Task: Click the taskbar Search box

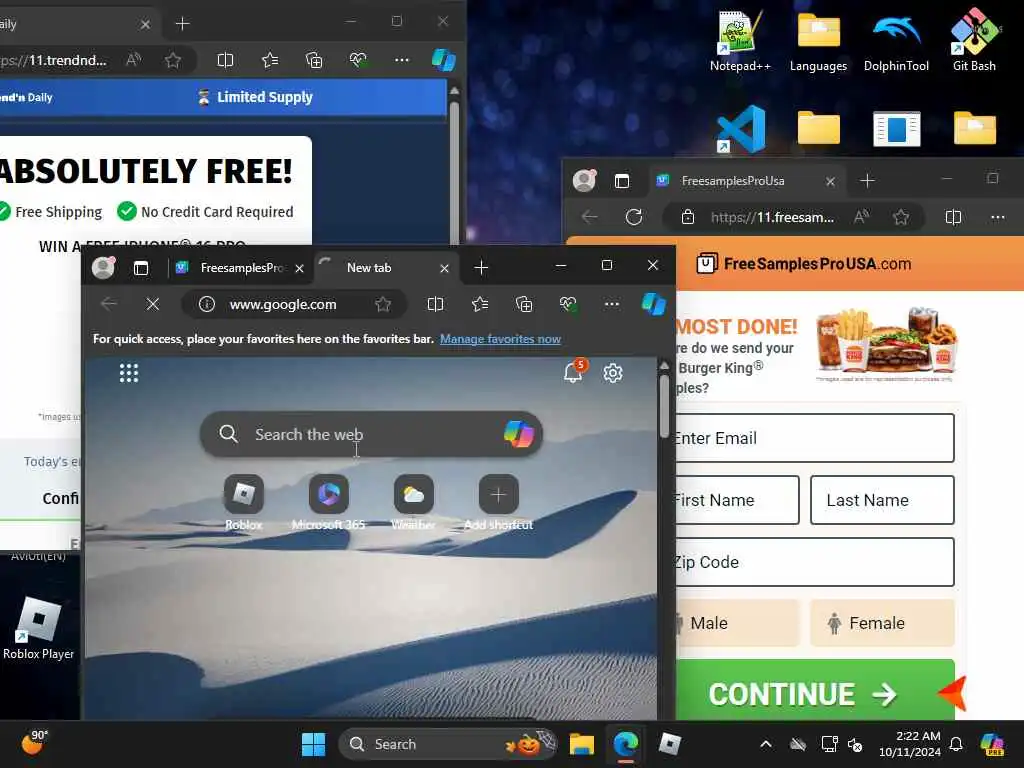Action: (x=448, y=744)
